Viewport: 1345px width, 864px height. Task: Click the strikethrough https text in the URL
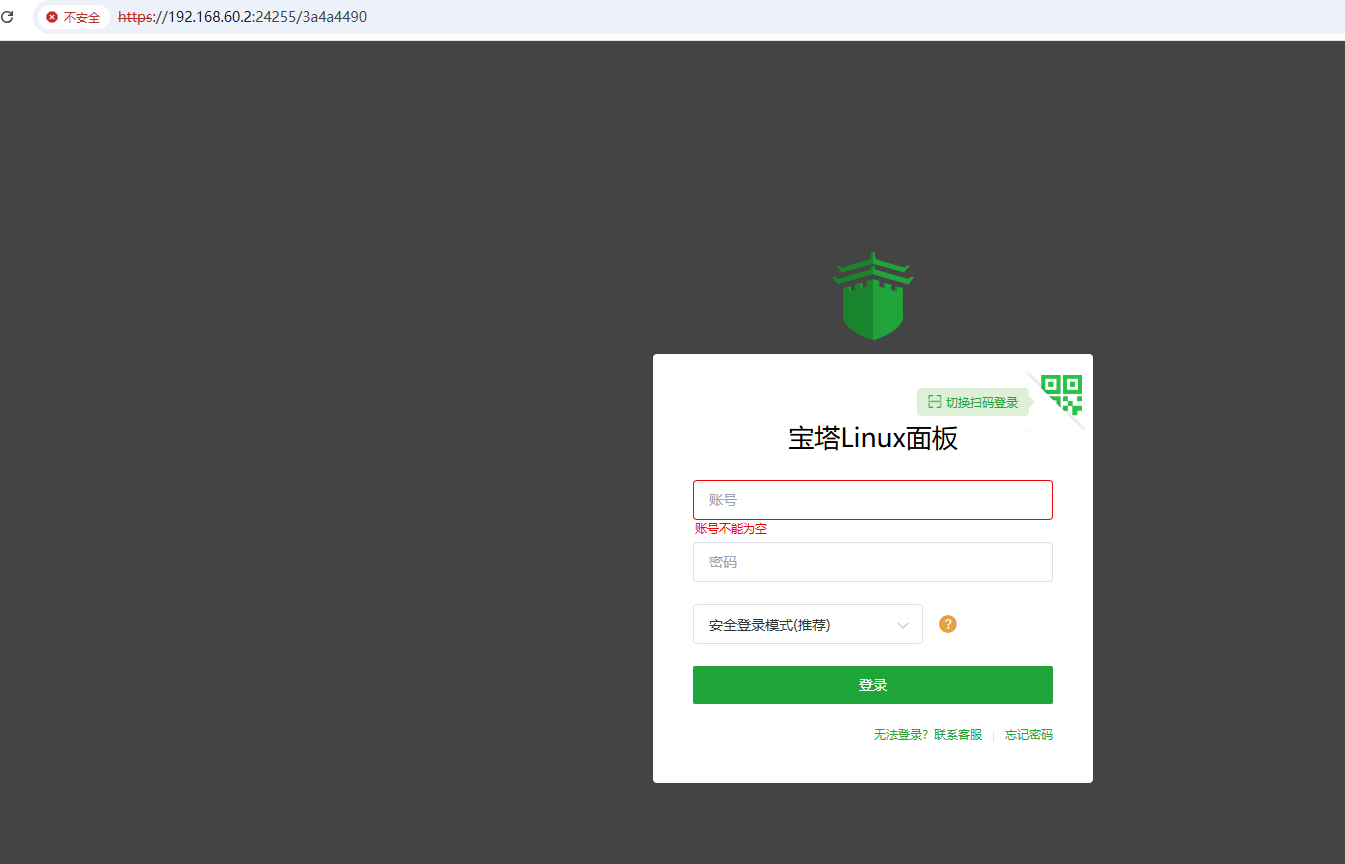135,17
